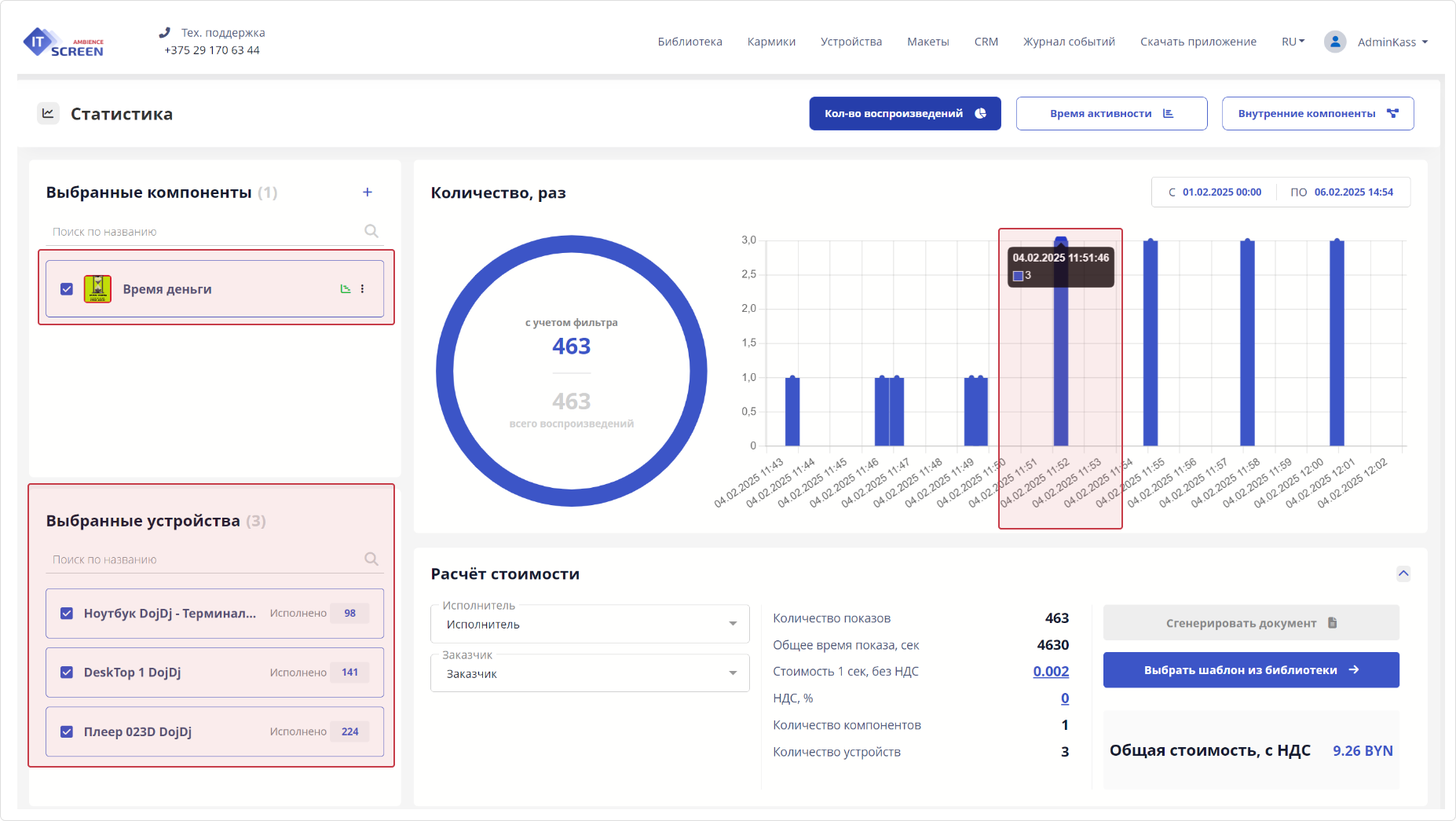Image resolution: width=1456 pixels, height=821 pixels.
Task: Uncheck the DeskTop 1 DojDj checkbox
Action: point(67,673)
